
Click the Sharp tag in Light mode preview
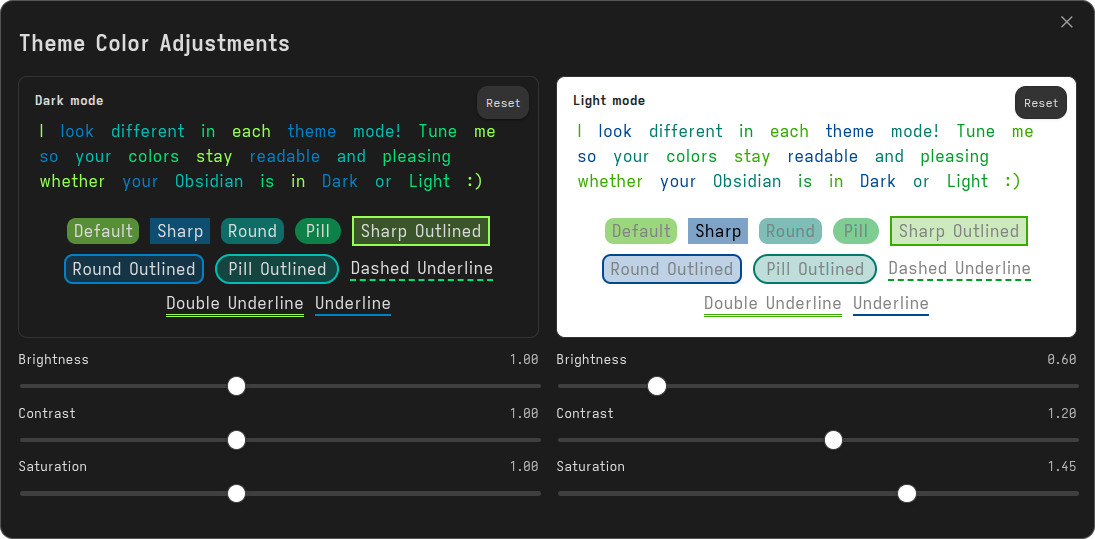718,231
